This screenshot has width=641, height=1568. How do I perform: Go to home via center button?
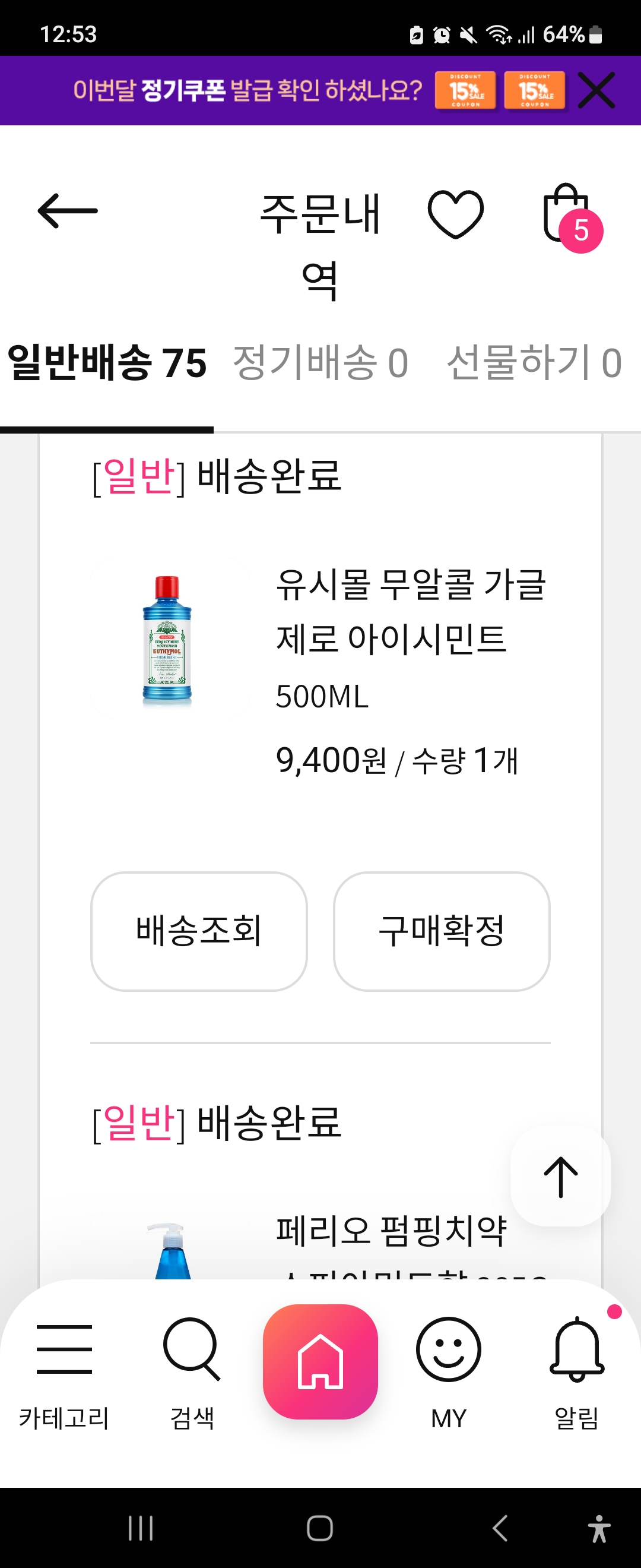tap(320, 1361)
